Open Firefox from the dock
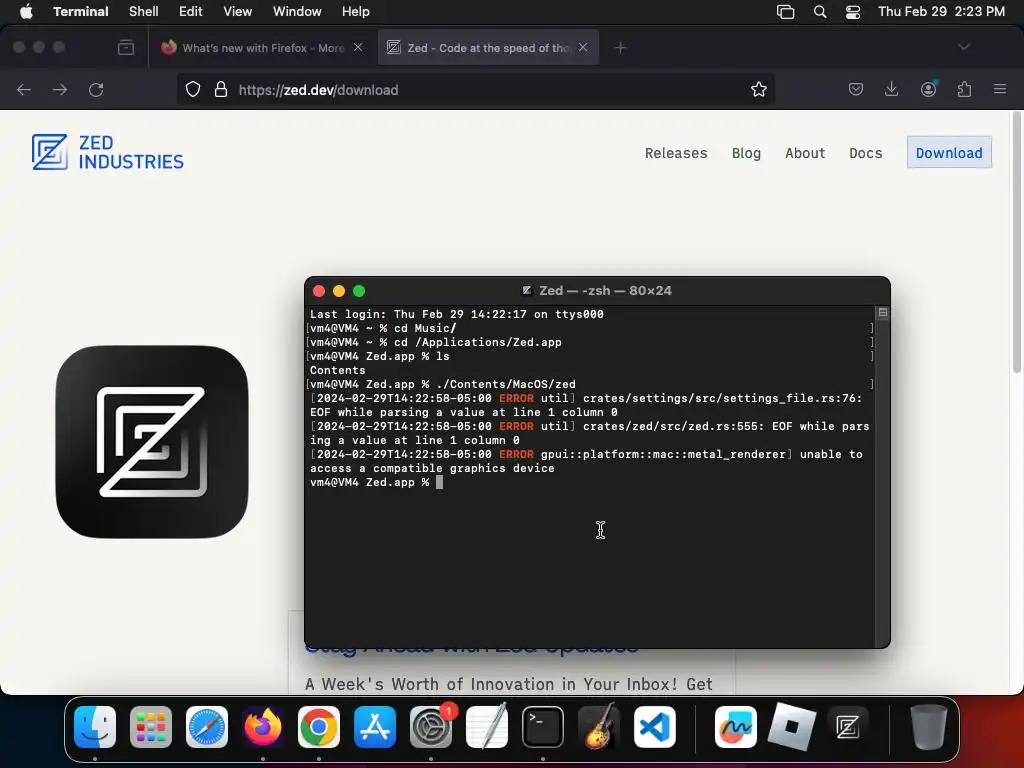 (263, 727)
